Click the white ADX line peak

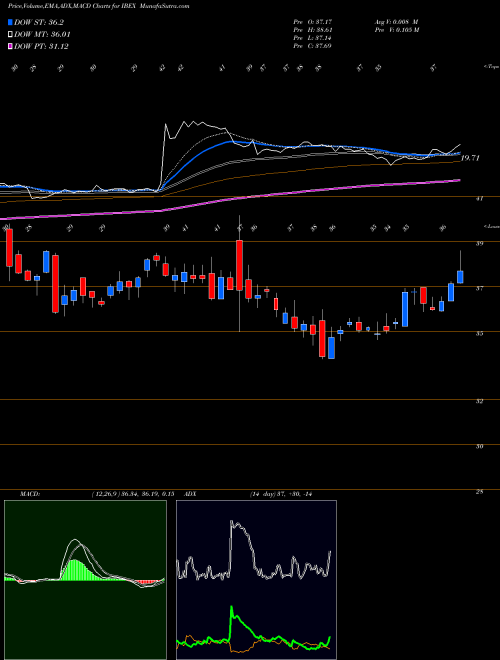pos(233,524)
